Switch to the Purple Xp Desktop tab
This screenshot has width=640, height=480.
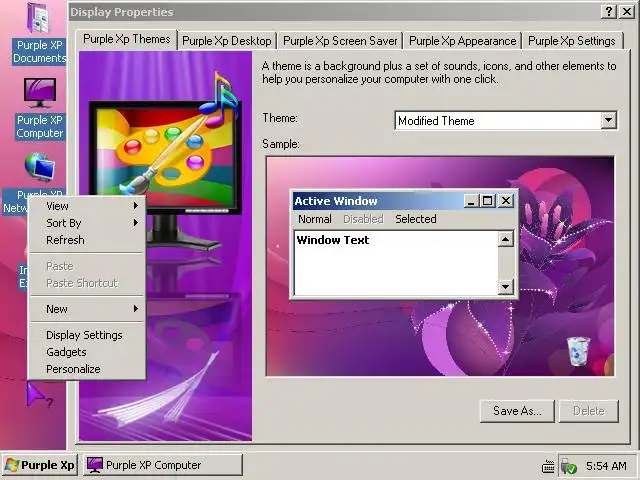click(227, 41)
